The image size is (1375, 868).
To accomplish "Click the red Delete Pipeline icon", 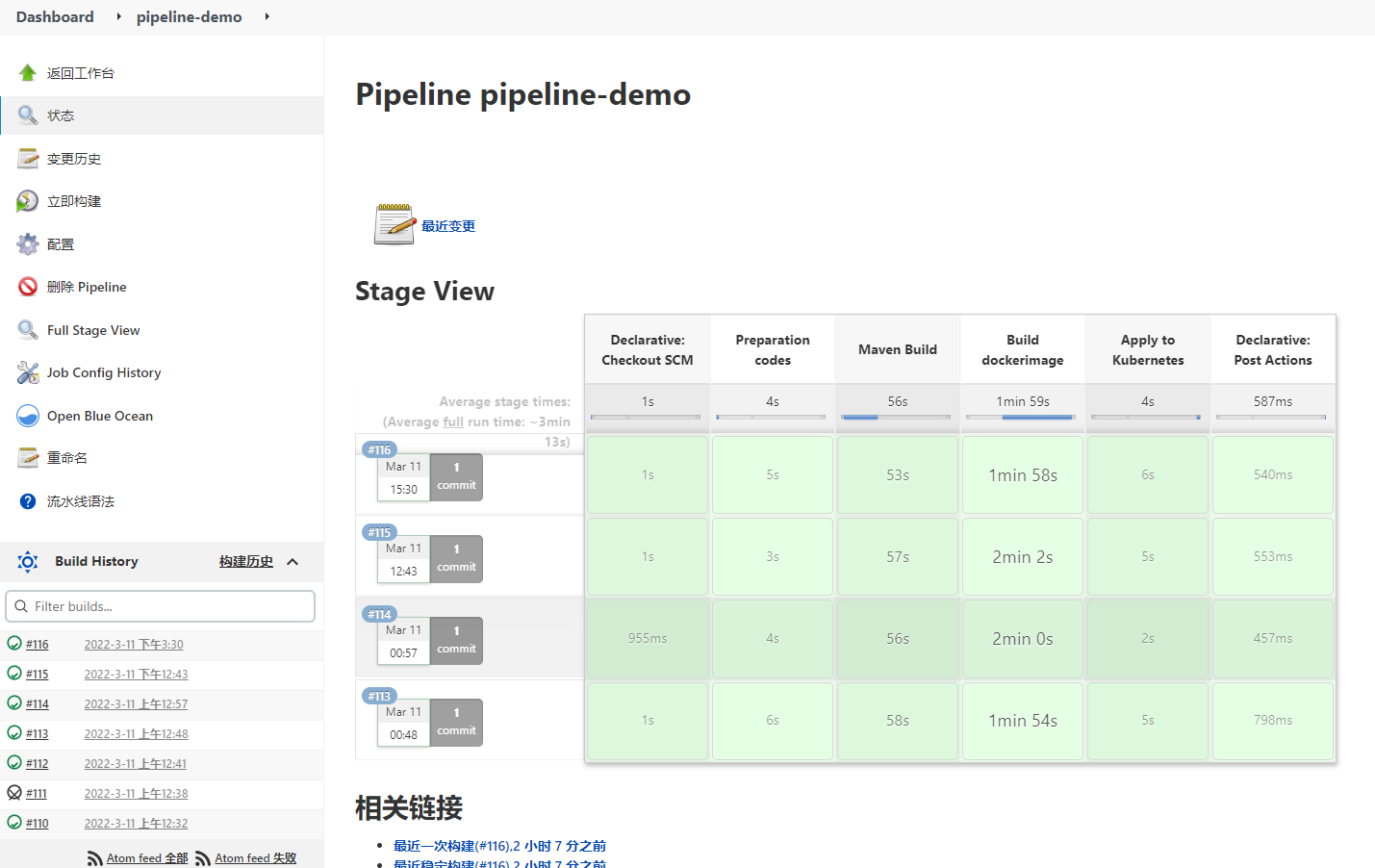I will point(28,287).
